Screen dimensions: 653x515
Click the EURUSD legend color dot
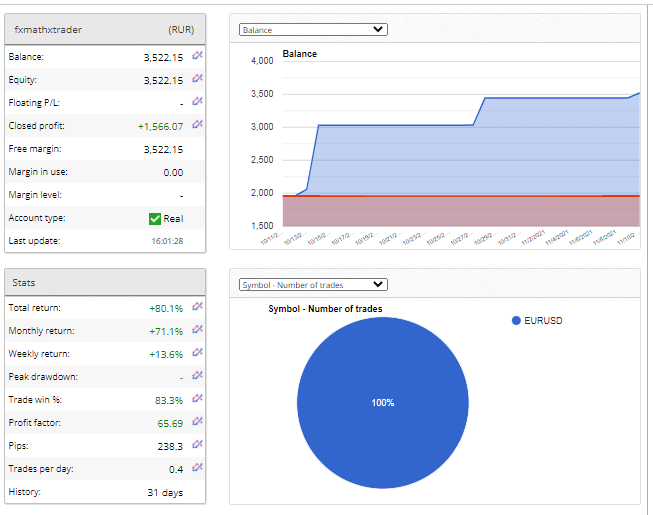point(516,321)
